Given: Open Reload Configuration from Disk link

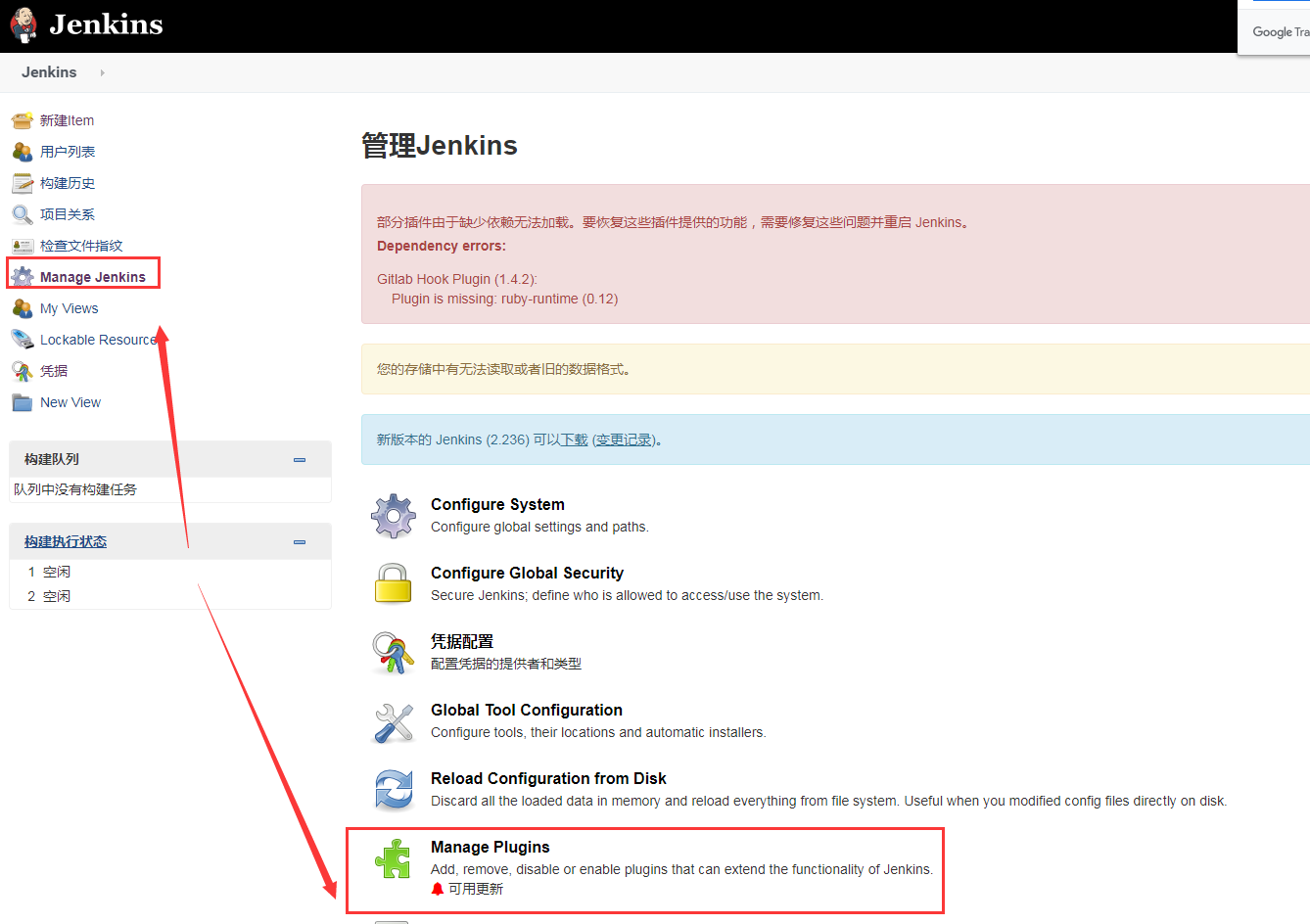Looking at the screenshot, I should click(x=548, y=778).
